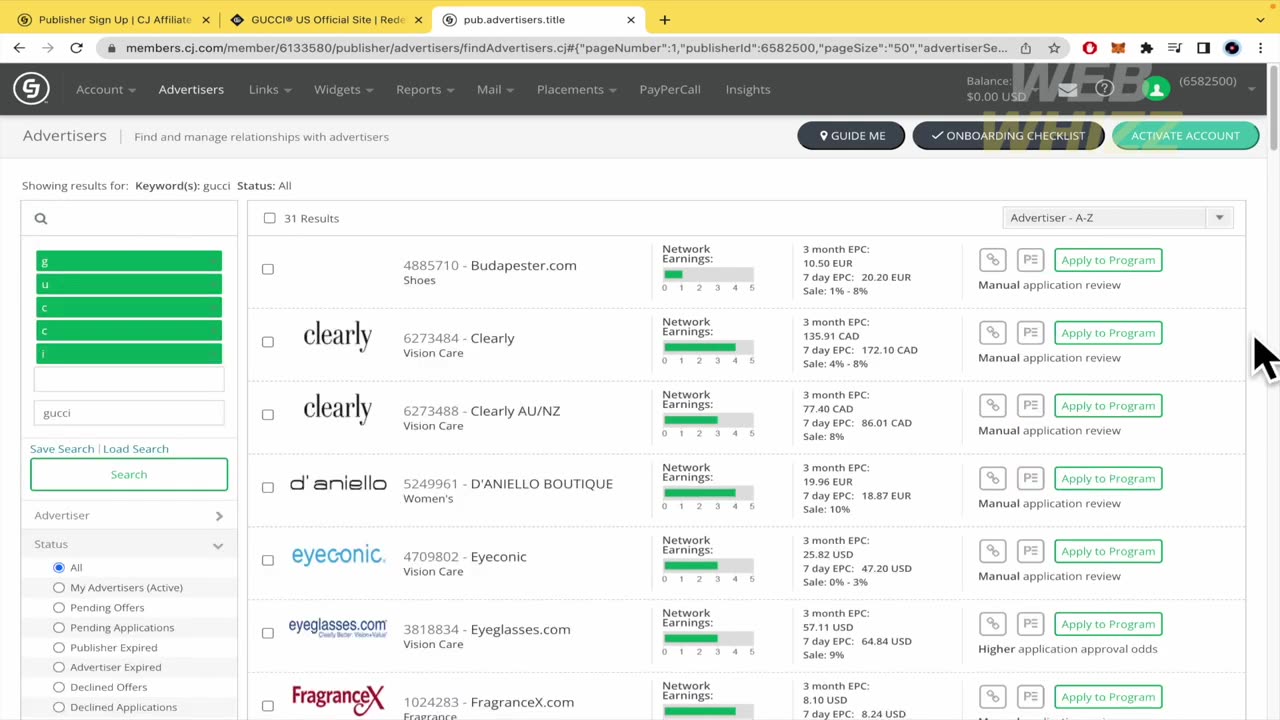1280x720 pixels.
Task: Select My Advertisers (Active) radio button
Action: pyautogui.click(x=59, y=587)
